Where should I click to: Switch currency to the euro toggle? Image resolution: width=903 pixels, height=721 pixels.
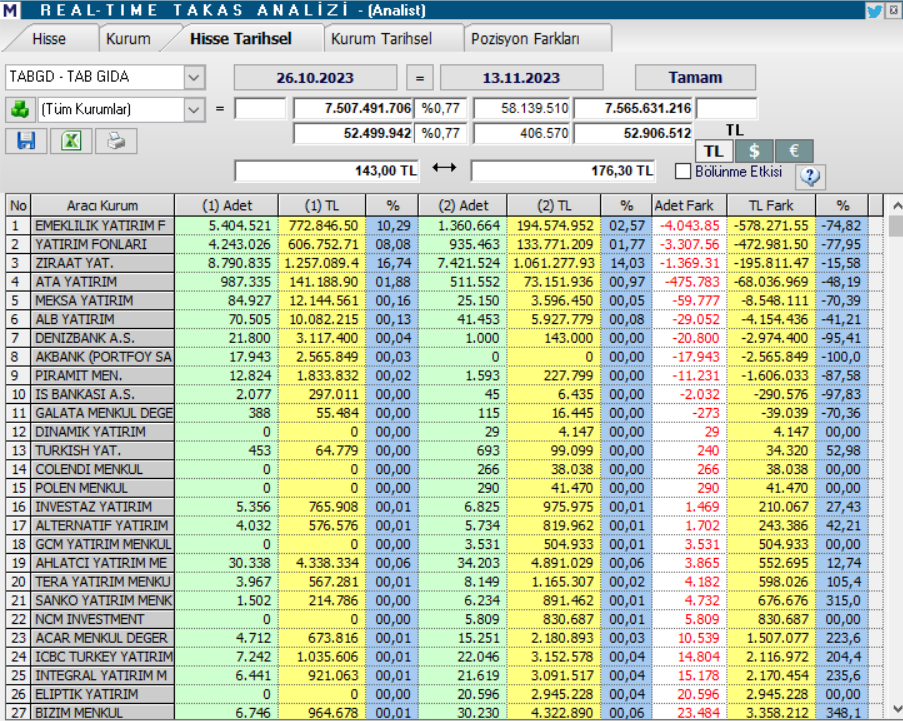tap(794, 151)
